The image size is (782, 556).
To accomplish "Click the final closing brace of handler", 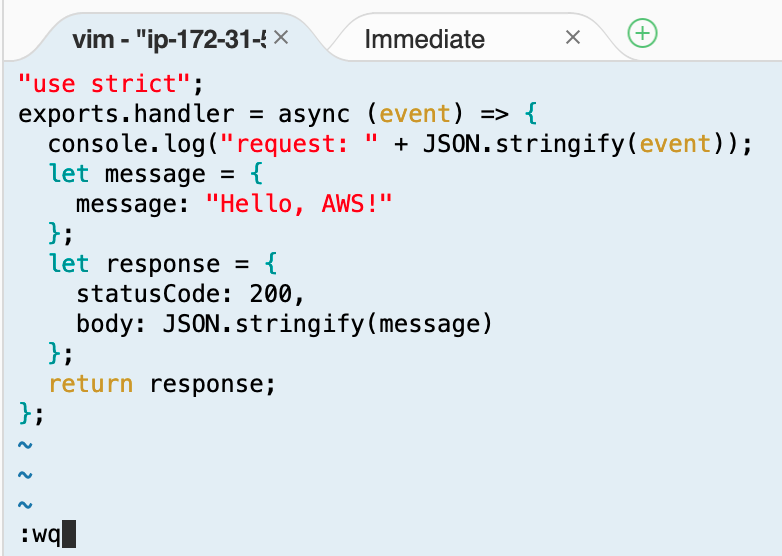I will pos(25,413).
